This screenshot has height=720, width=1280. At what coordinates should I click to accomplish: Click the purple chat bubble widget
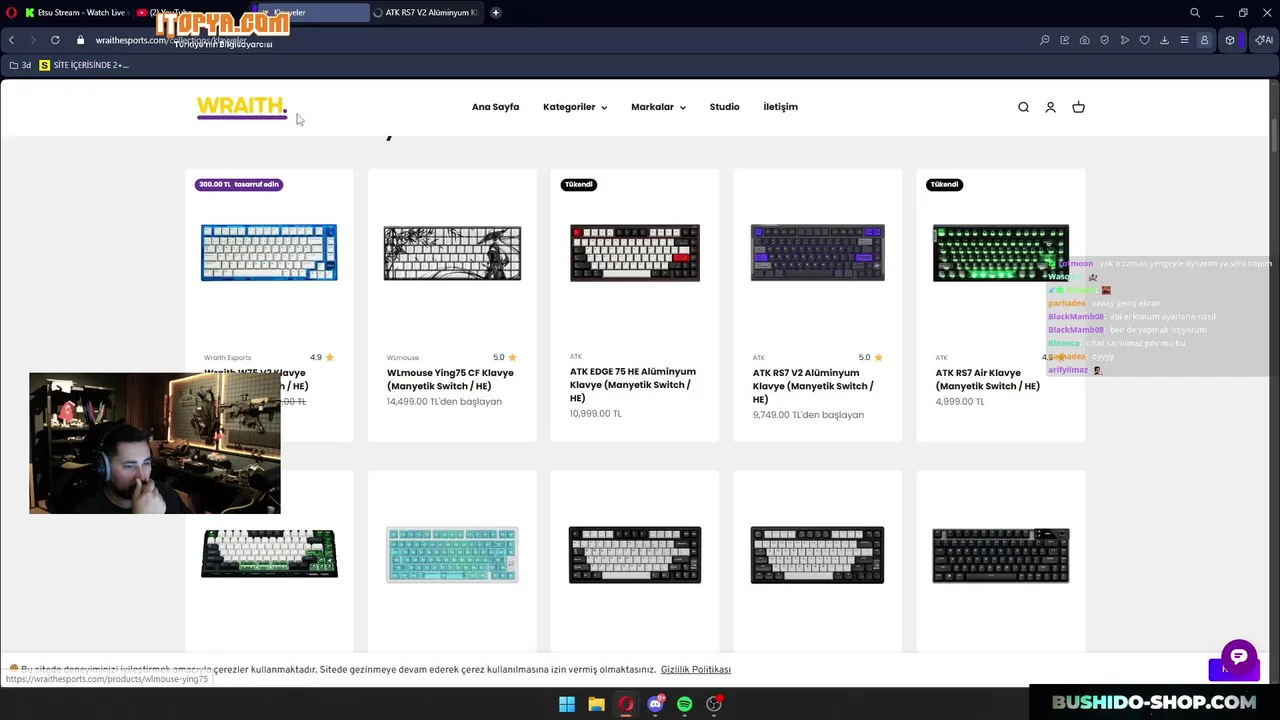click(1238, 657)
